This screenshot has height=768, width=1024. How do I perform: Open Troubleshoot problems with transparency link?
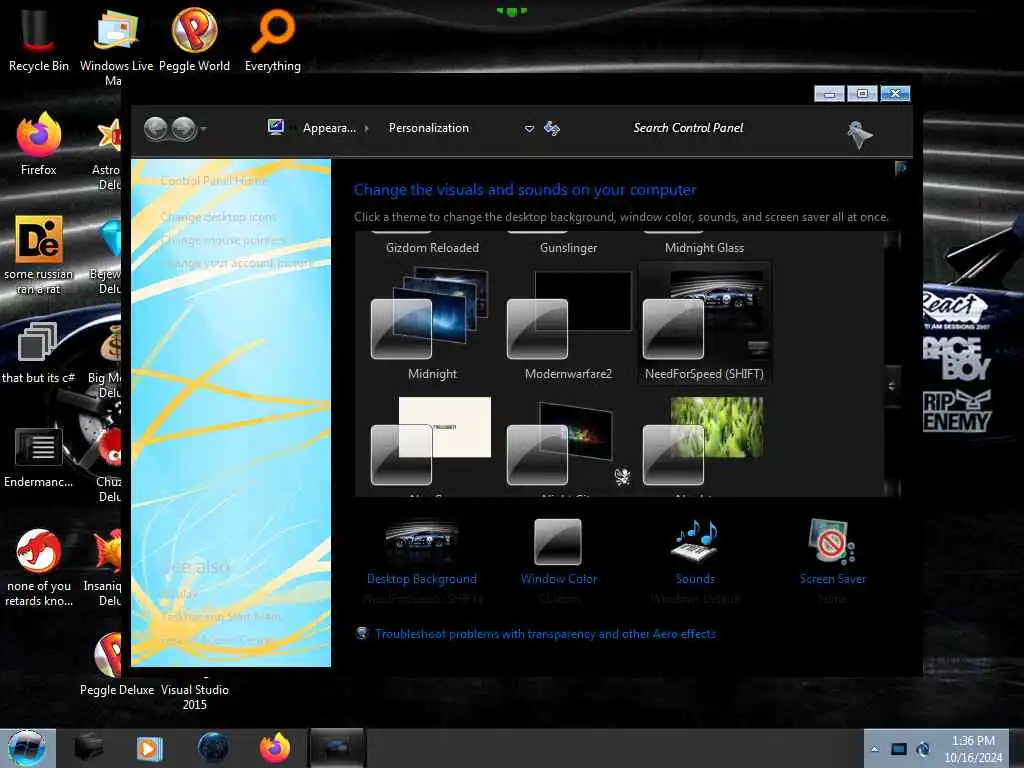[x=545, y=634]
